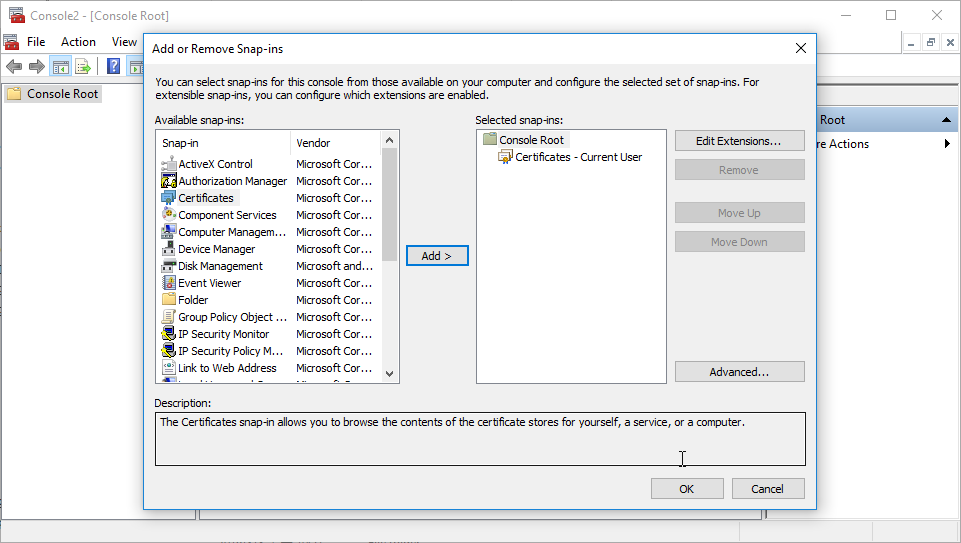This screenshot has height=543, width=961.
Task: Click the inner MDI restore button of the console
Action: click(930, 42)
